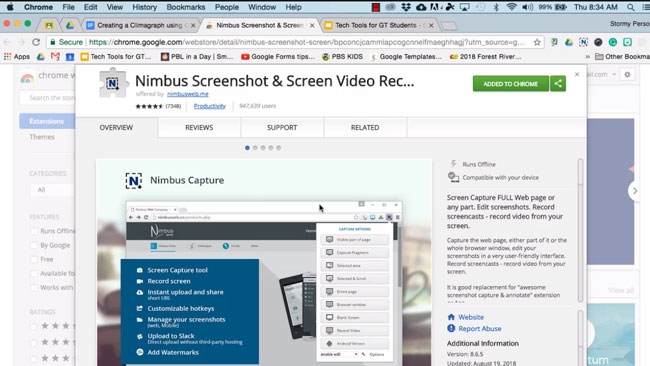Open the Edit menu
Image resolution: width=650 pixels, height=366 pixels.
click(90, 7)
